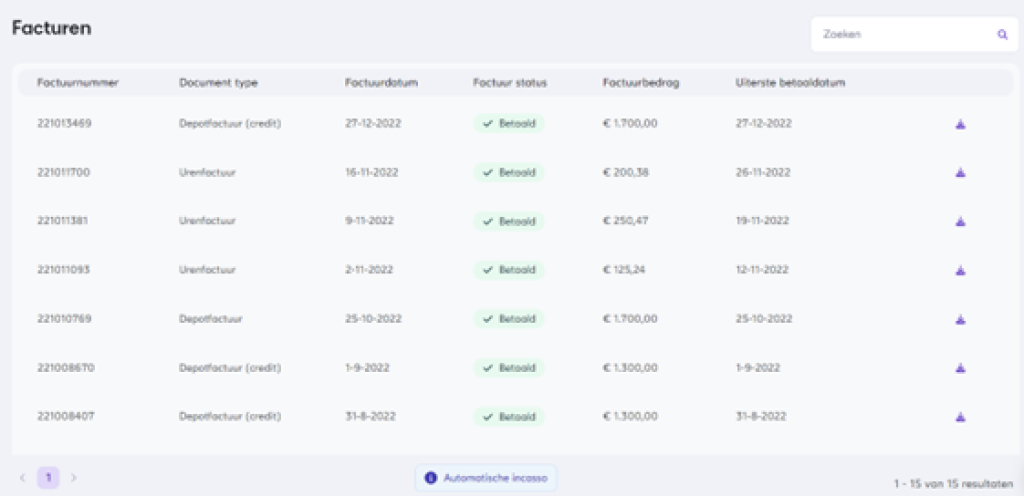This screenshot has width=1024, height=496.
Task: Sort by Factuurdatum column header
Action: click(381, 82)
